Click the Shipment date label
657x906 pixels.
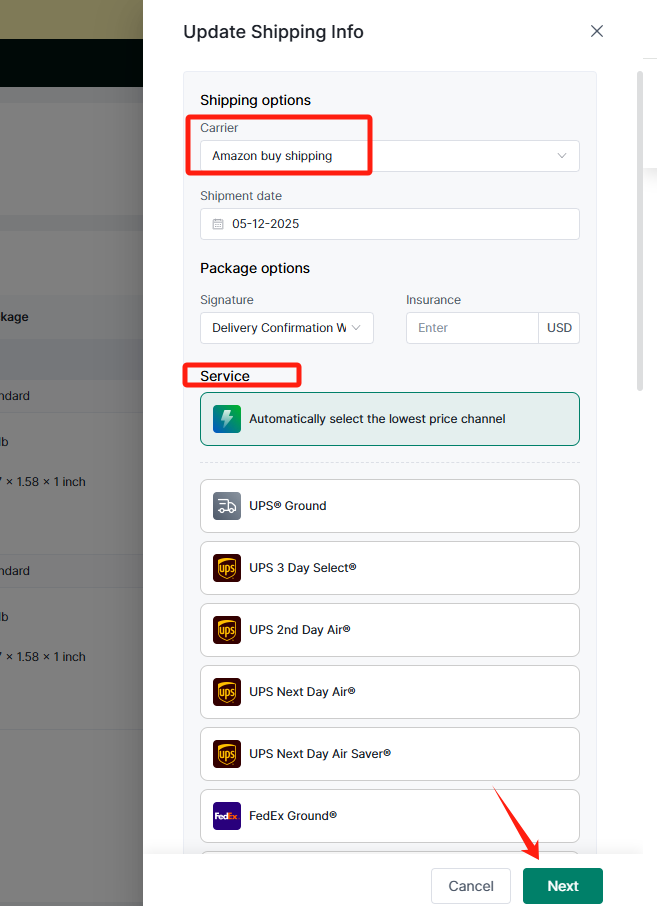[241, 196]
